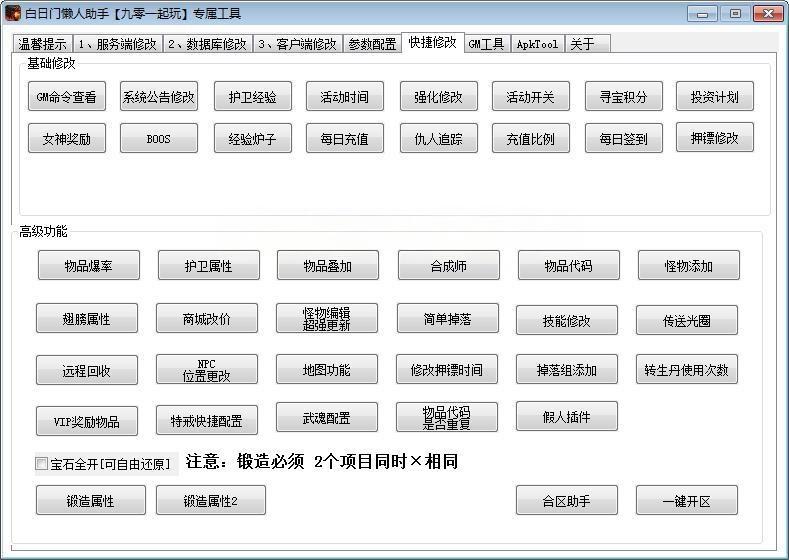789x560 pixels.
Task: Open the 假人插件 button
Action: pyautogui.click(x=567, y=417)
